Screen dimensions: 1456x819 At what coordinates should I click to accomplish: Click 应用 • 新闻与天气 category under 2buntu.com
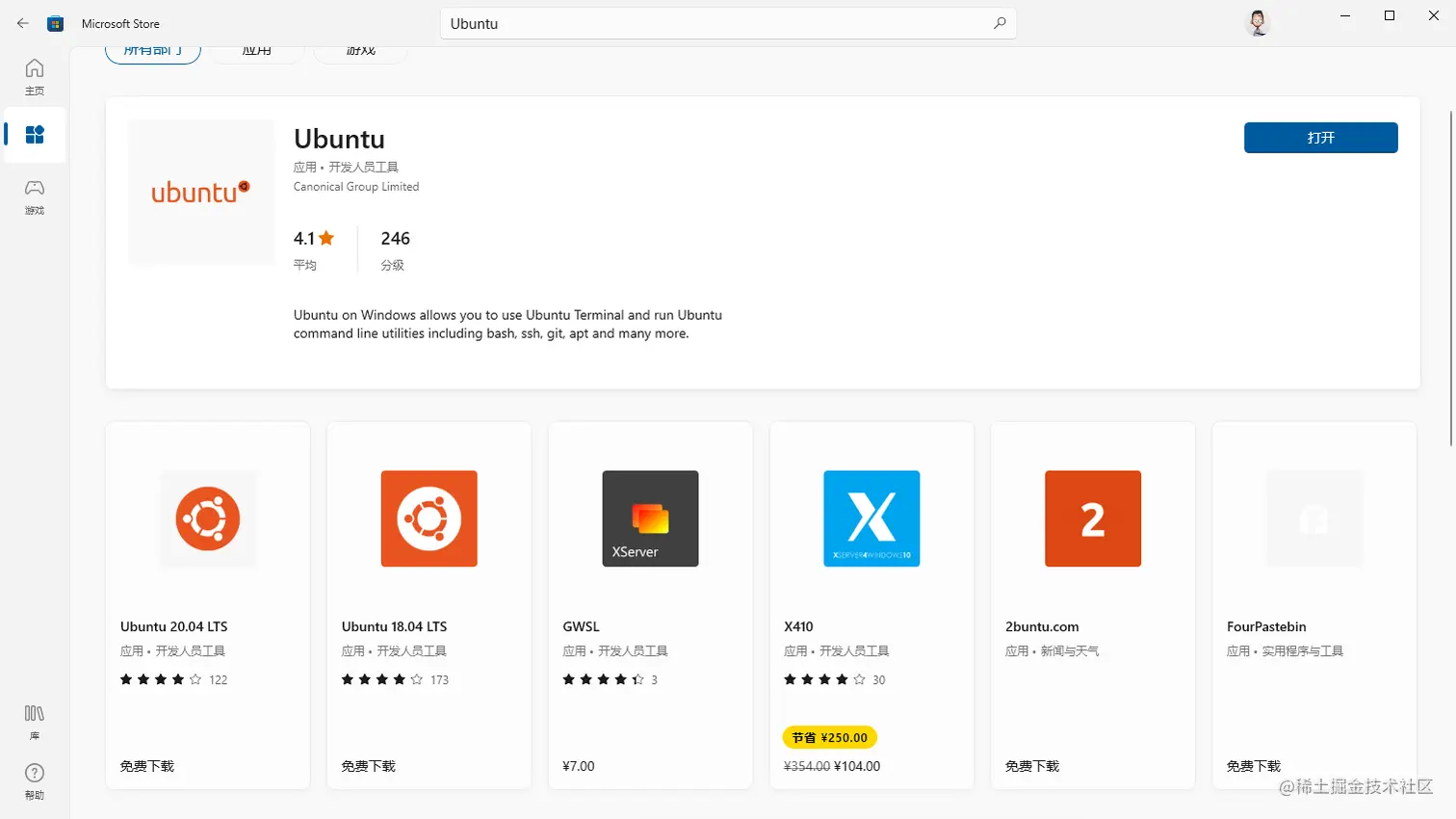point(1053,651)
